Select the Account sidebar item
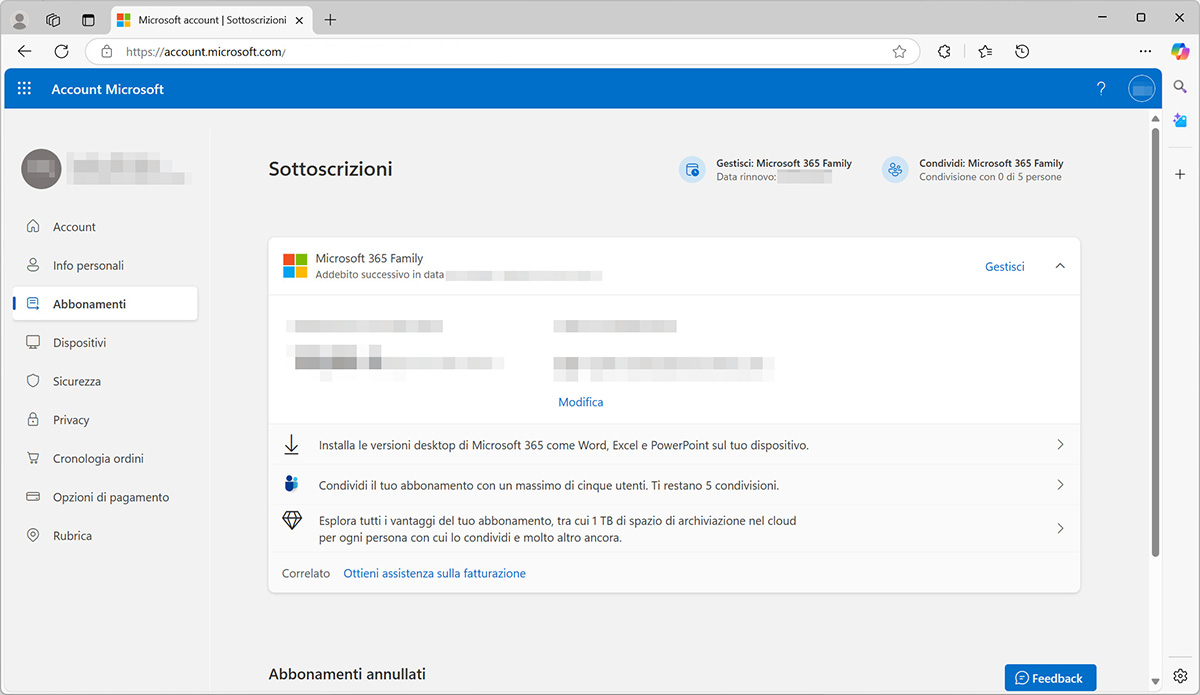The height and width of the screenshot is (695, 1200). 74,226
